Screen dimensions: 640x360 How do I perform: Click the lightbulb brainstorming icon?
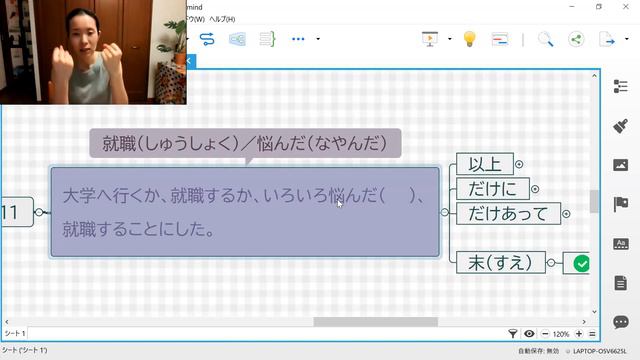point(470,39)
